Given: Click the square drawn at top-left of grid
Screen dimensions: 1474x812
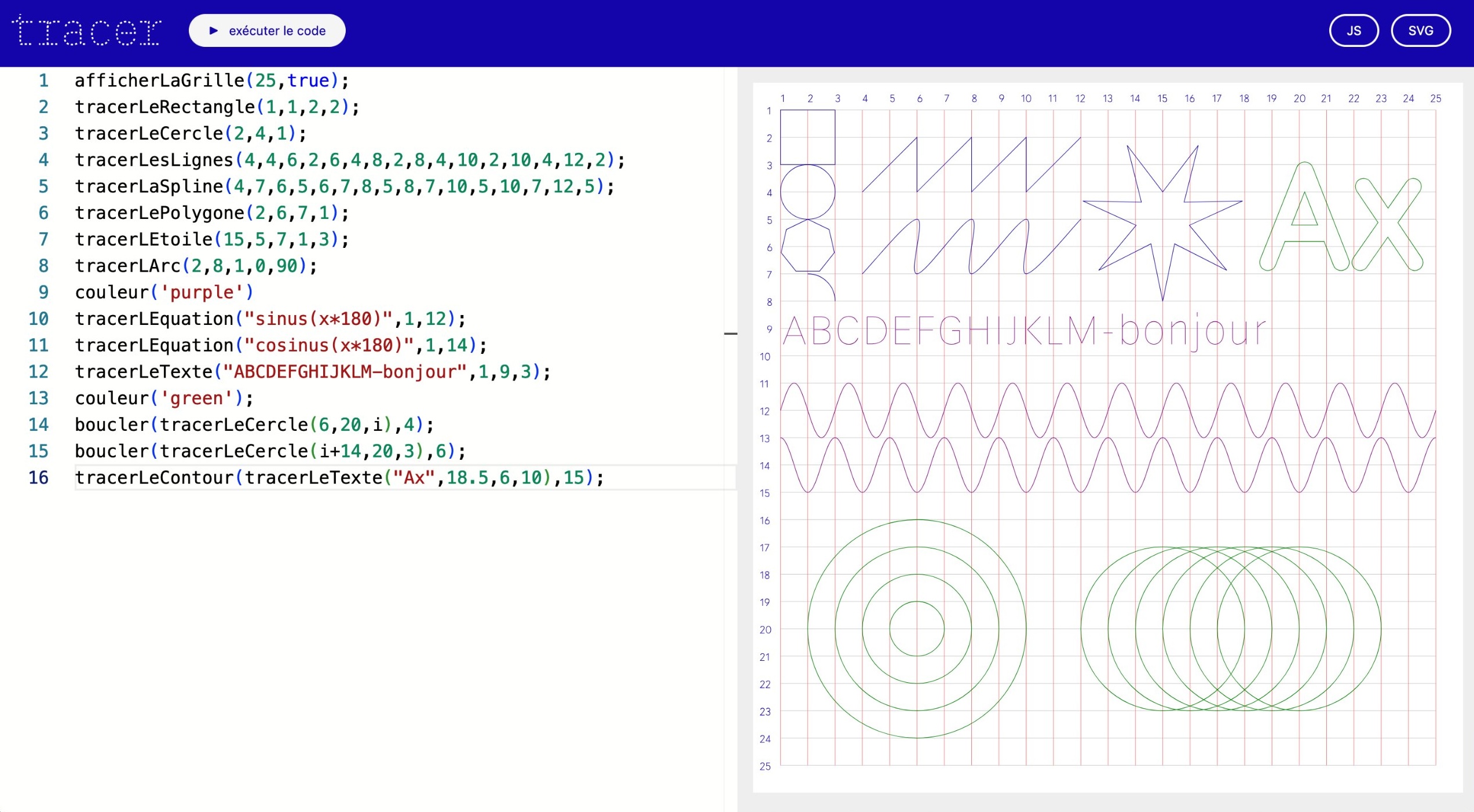Looking at the screenshot, I should (808, 137).
